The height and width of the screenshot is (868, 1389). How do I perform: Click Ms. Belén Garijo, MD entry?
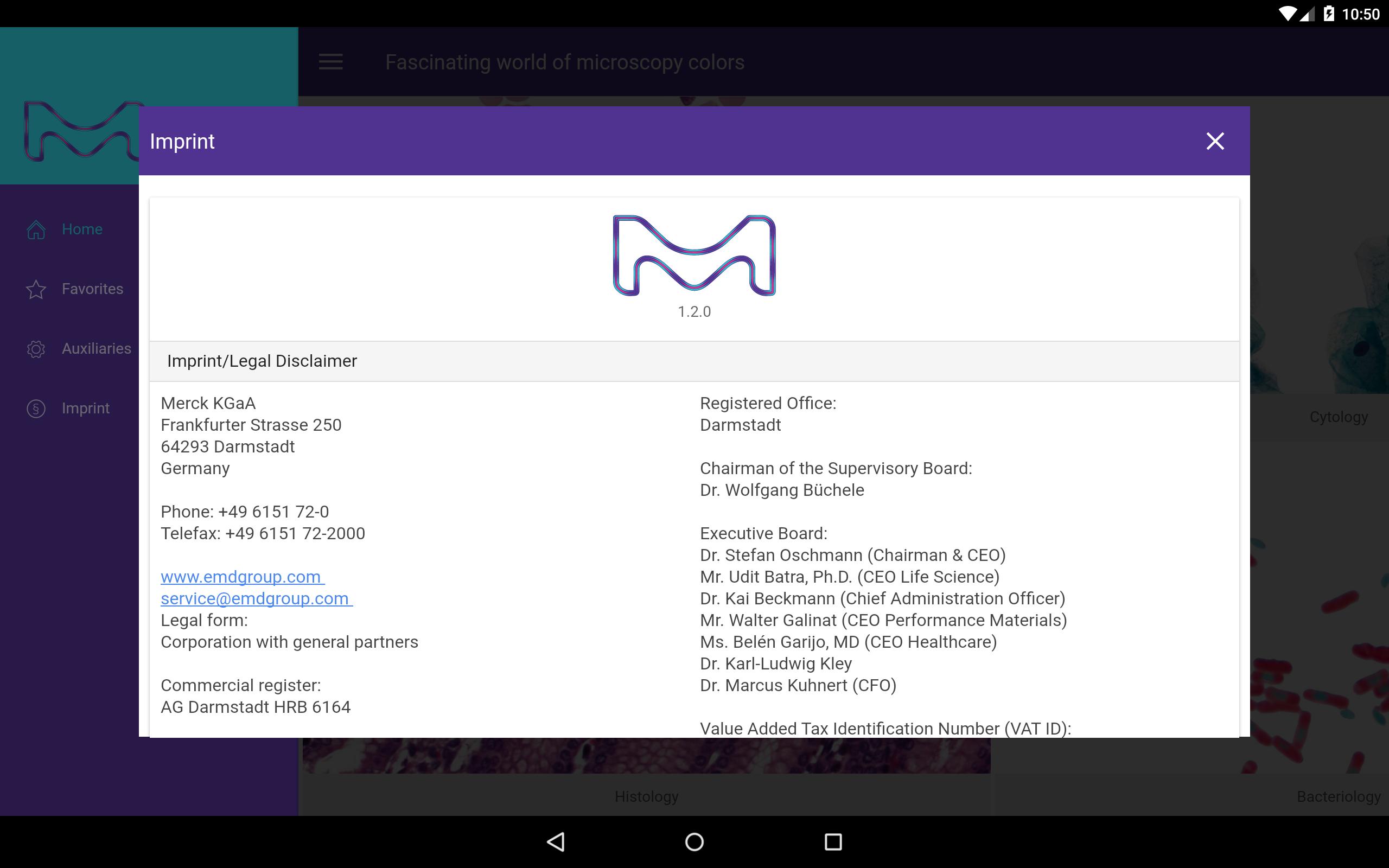pos(849,642)
